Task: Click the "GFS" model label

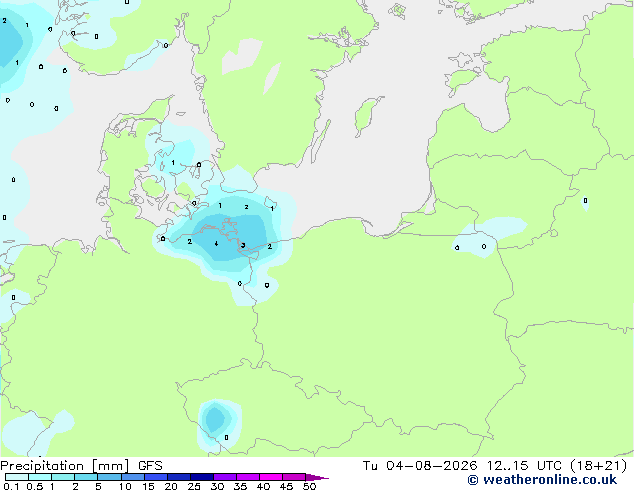Action: [150, 466]
